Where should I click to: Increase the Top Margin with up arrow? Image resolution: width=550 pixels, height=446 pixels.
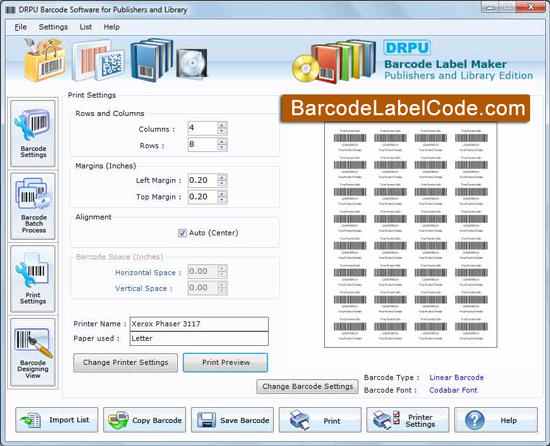tap(222, 194)
